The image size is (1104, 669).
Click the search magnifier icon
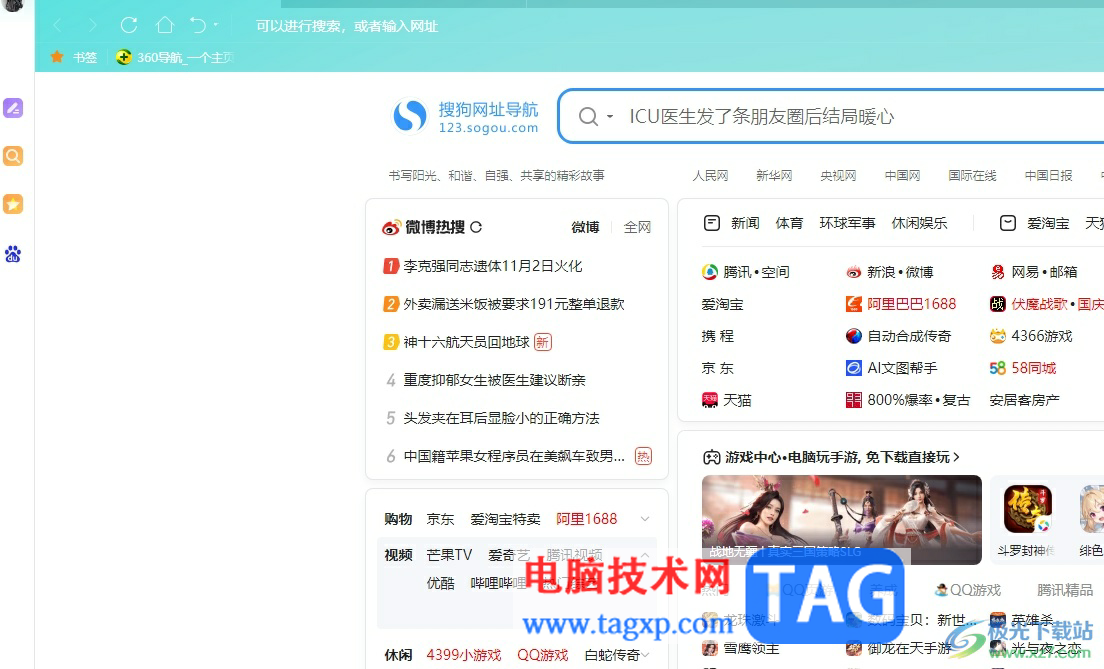[x=588, y=116]
